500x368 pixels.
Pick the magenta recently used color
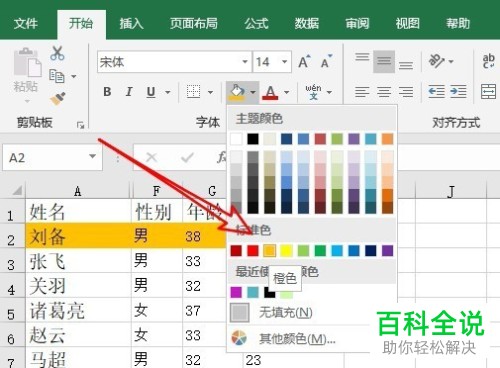tap(236, 292)
